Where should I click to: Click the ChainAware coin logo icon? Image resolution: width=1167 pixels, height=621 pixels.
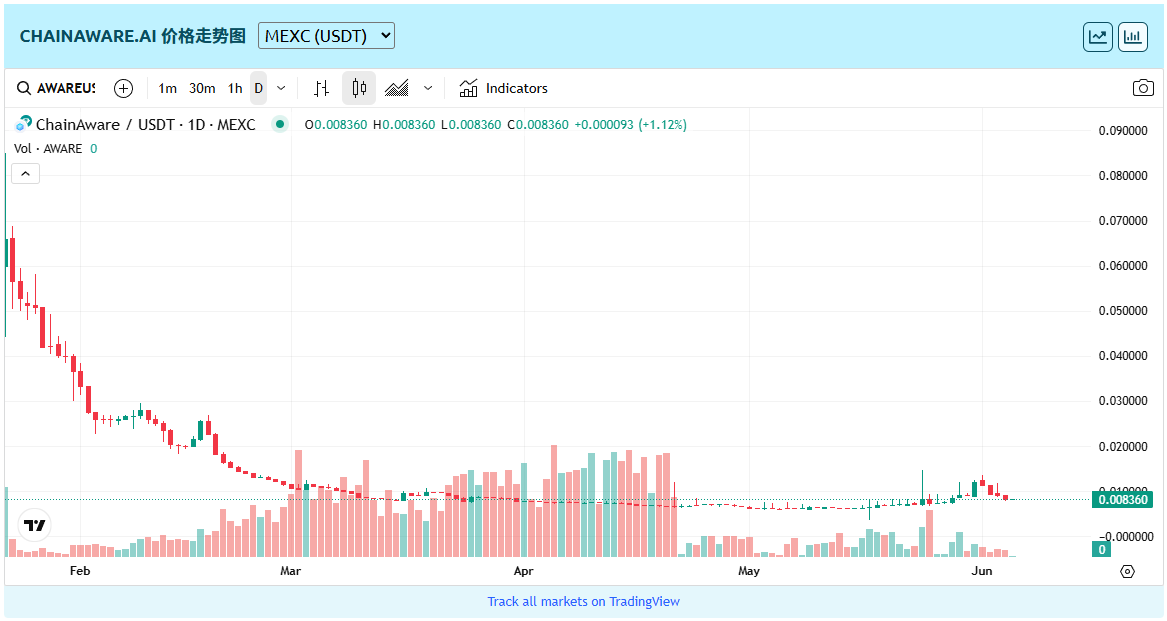pos(24,124)
